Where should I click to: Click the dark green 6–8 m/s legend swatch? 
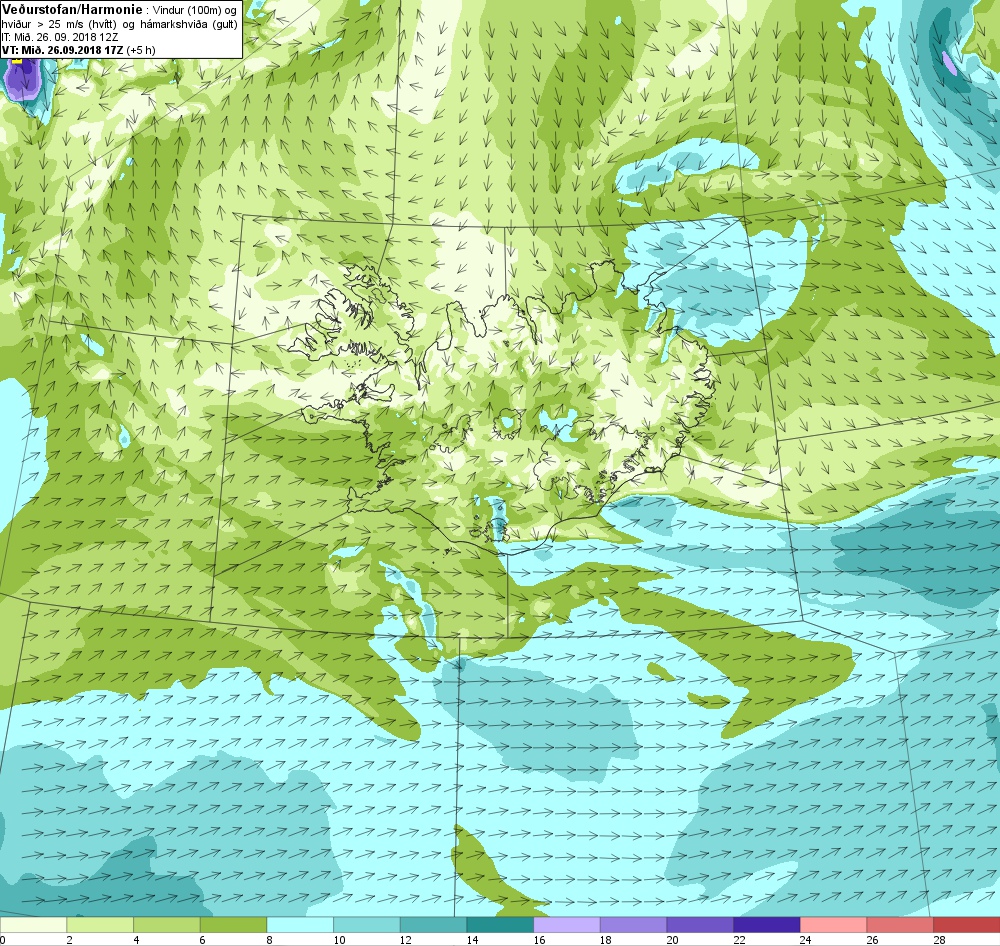(x=233, y=925)
